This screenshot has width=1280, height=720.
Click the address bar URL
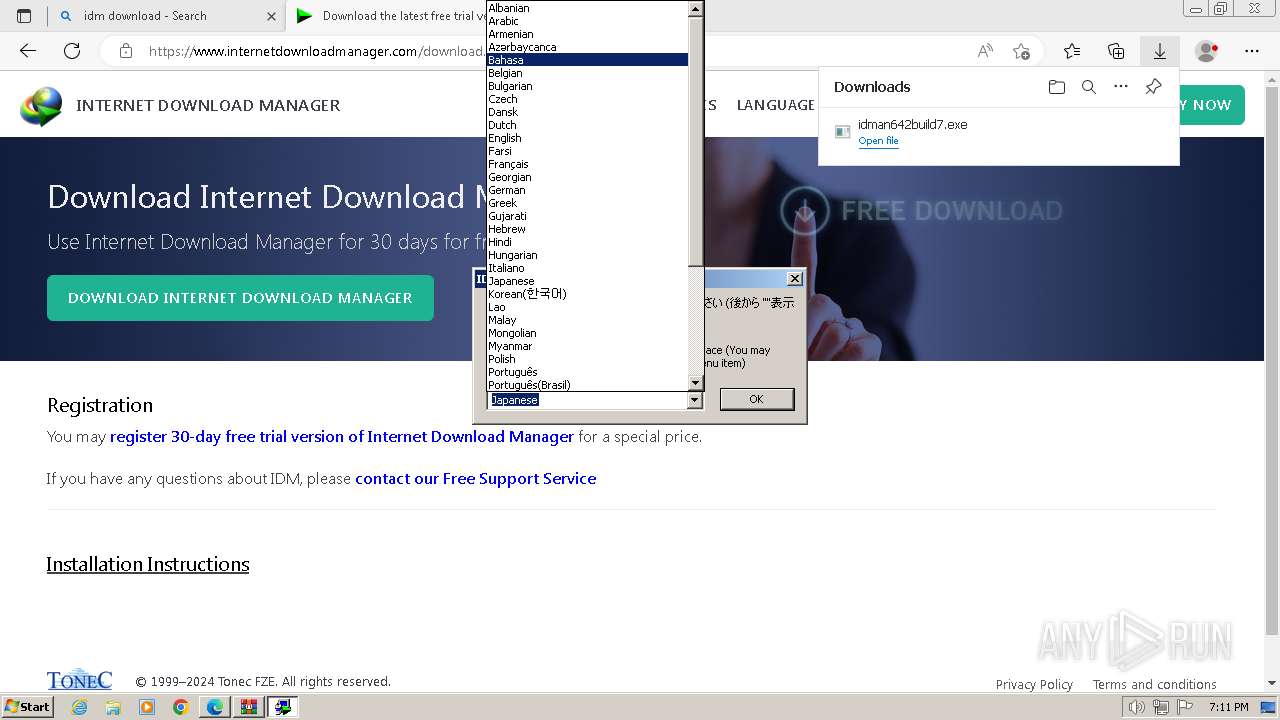(315, 51)
